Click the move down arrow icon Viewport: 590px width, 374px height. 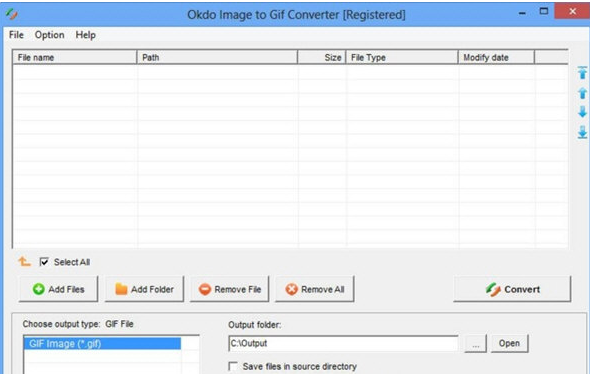click(582, 112)
